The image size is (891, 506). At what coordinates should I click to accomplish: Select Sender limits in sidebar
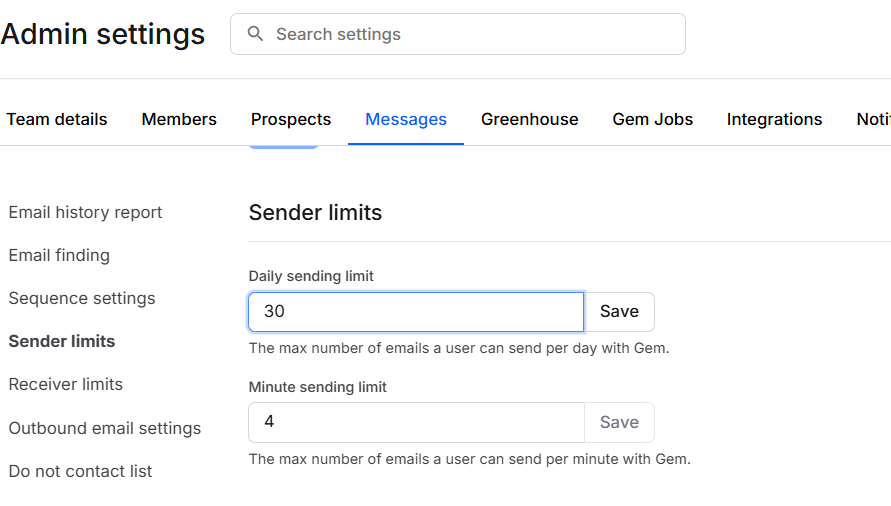[x=62, y=341]
